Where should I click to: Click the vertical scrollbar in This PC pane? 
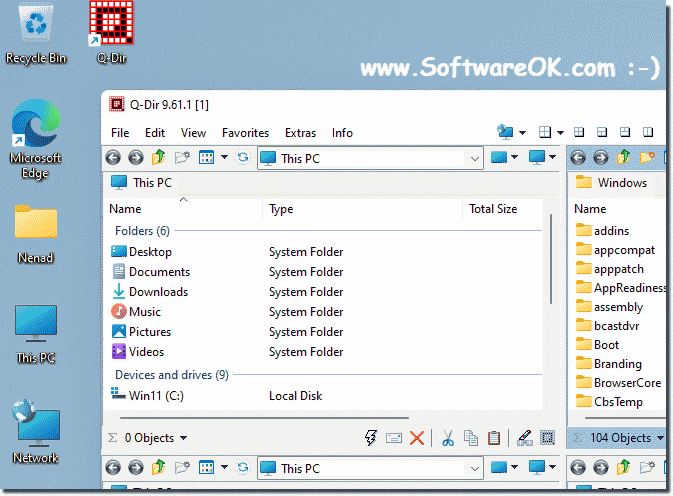point(551,260)
